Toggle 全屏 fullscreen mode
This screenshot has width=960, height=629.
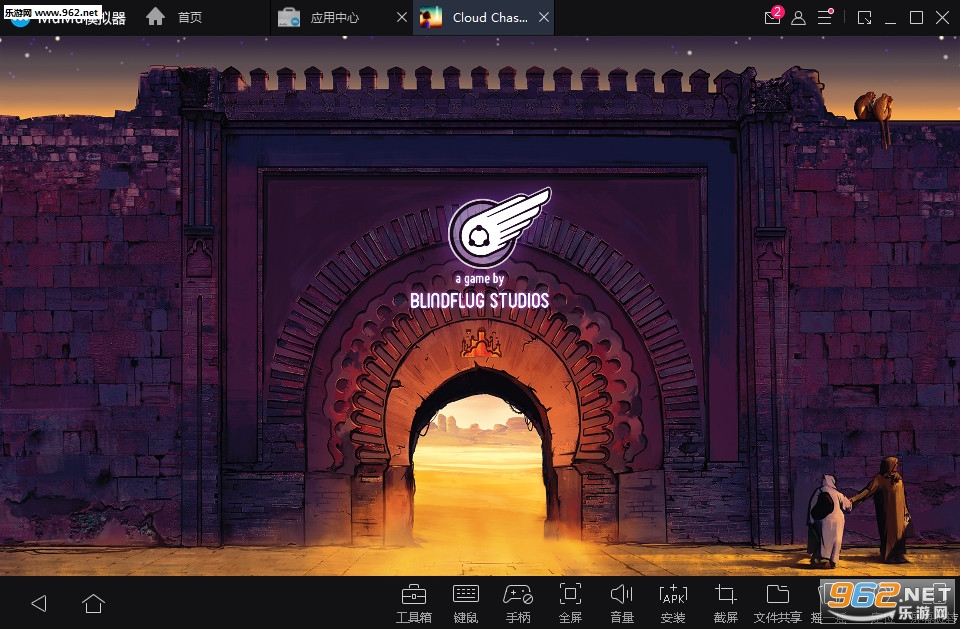[x=570, y=602]
